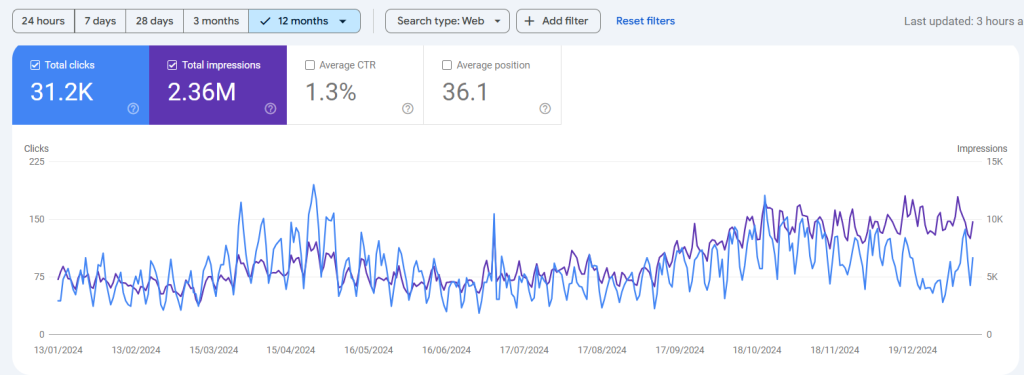Select the 12 months date range
This screenshot has height=375, width=1024.
click(x=304, y=21)
